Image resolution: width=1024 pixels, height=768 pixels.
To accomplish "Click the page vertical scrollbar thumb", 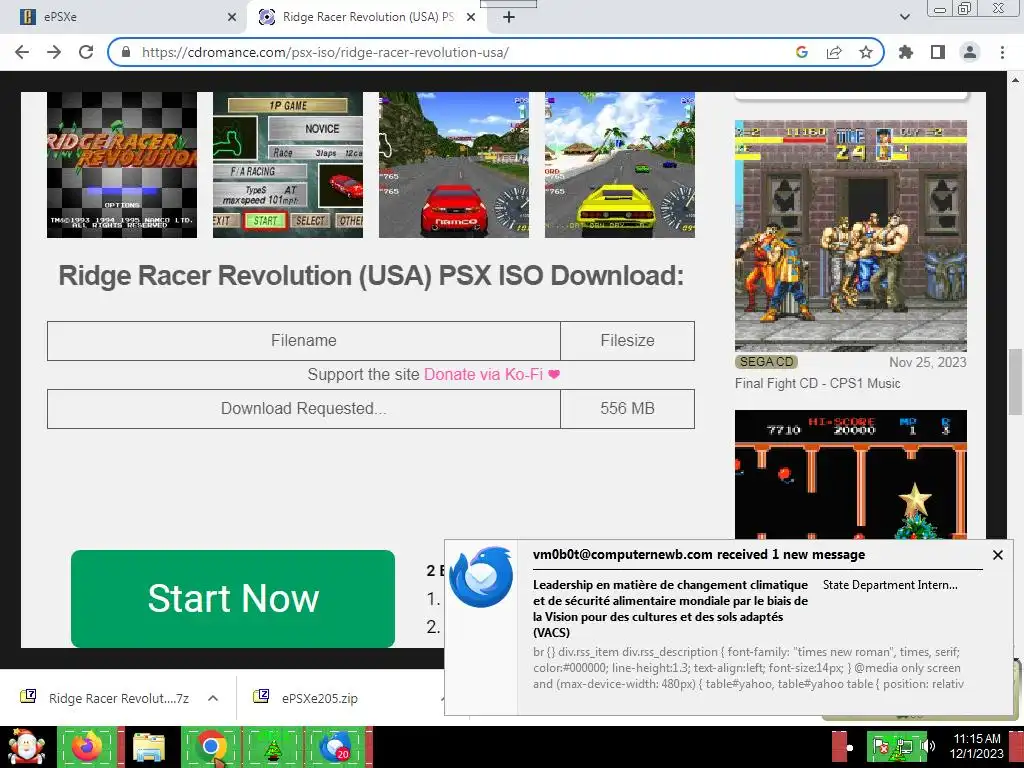I will [x=1015, y=382].
